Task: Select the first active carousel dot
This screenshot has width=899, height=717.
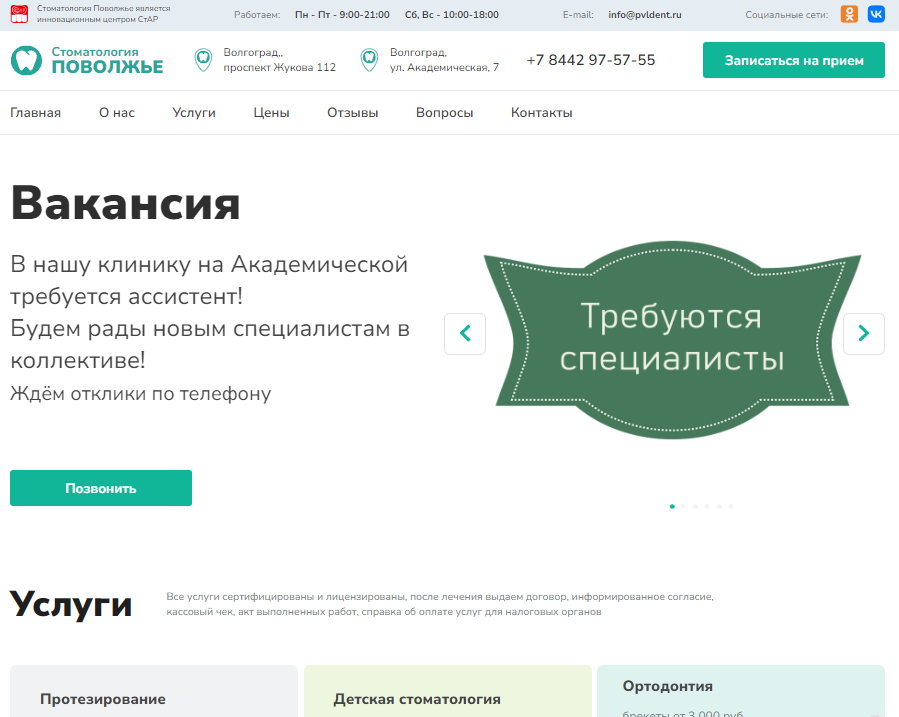Action: pos(672,507)
